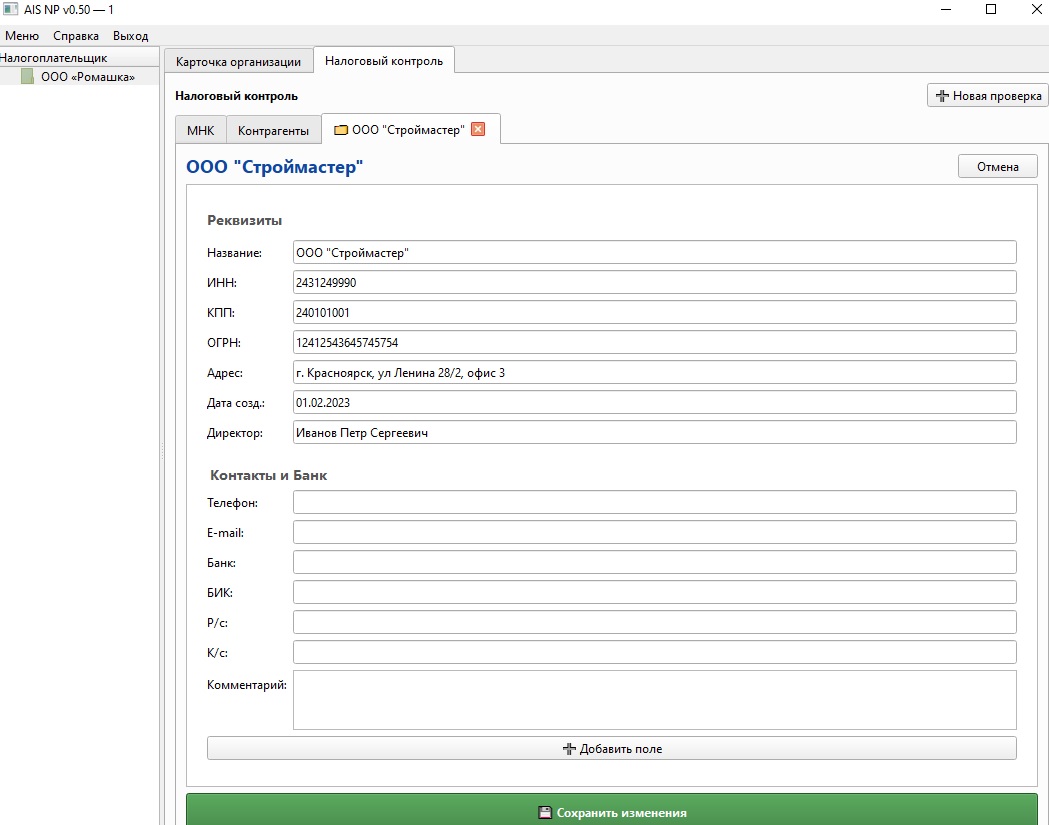The height and width of the screenshot is (825, 1049).
Task: Click into the Комментарий text area
Action: [654, 700]
